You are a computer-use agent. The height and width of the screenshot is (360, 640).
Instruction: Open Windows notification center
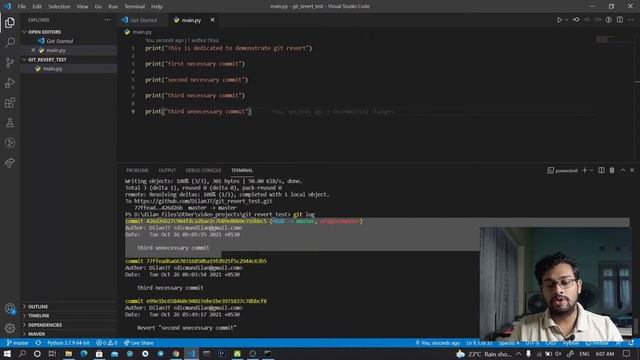click(627, 353)
